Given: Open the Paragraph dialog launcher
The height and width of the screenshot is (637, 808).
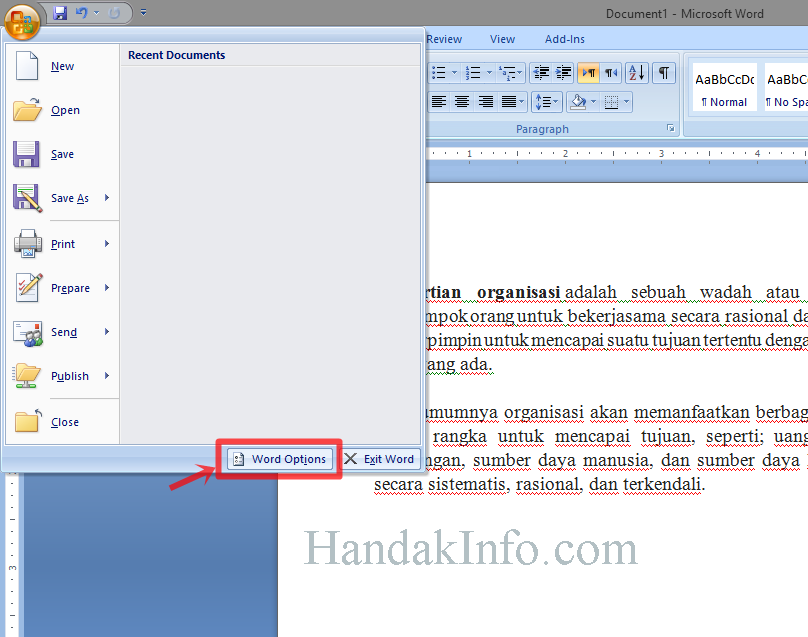Looking at the screenshot, I should [670, 128].
